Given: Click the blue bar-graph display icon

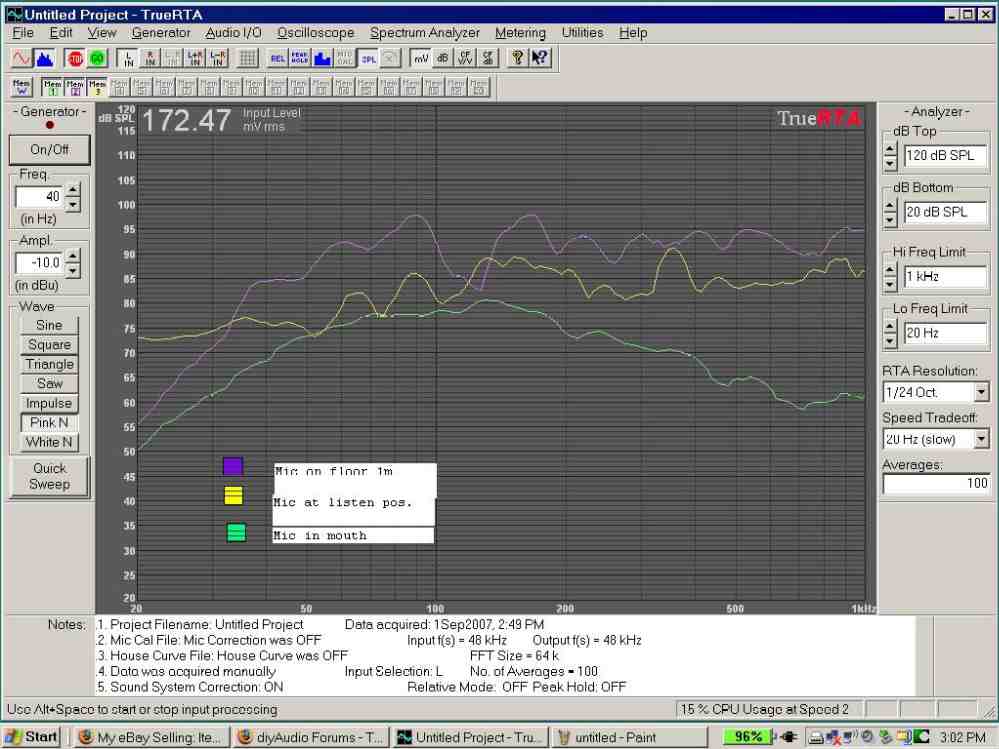Looking at the screenshot, I should click(x=322, y=59).
